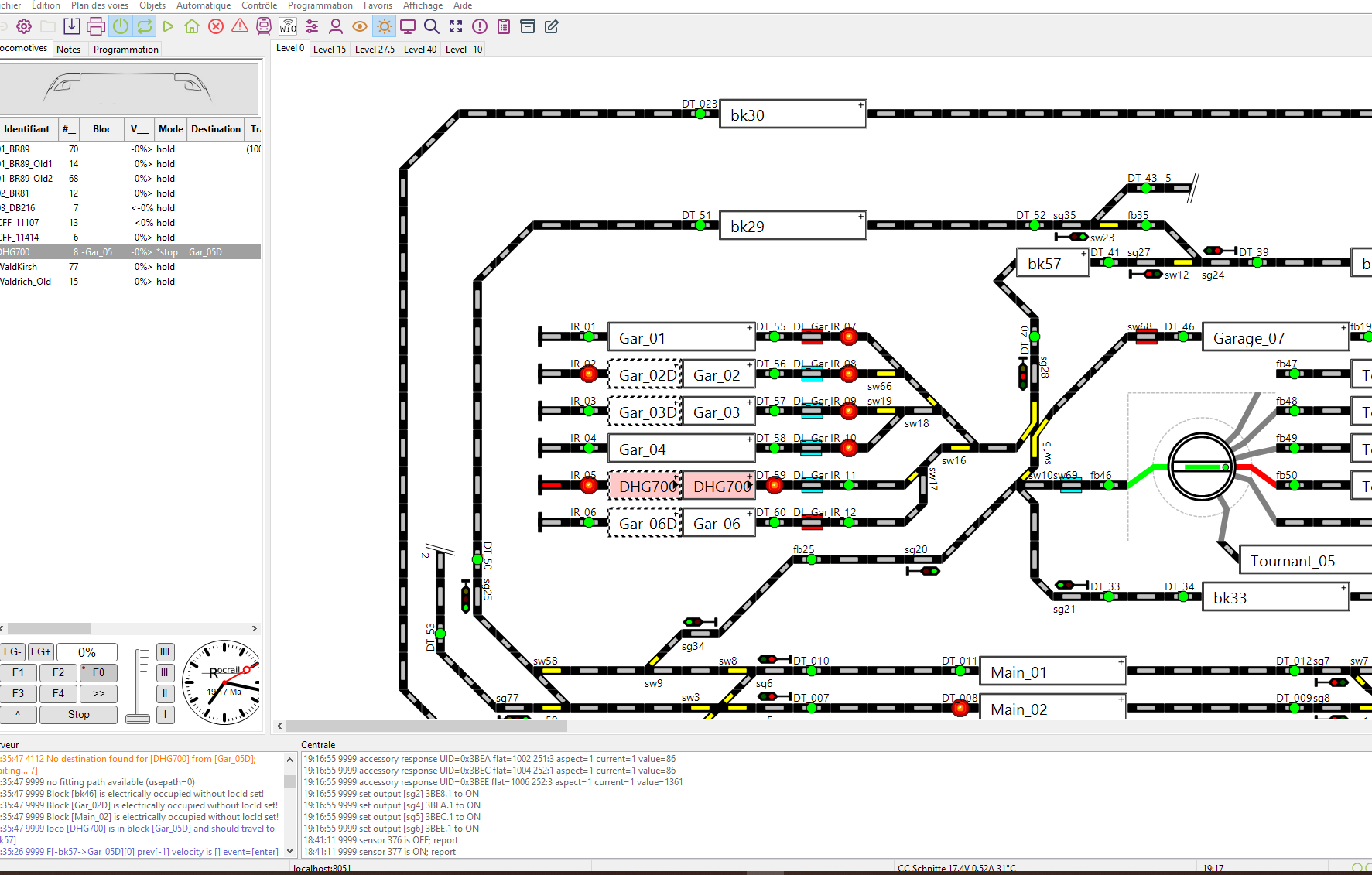The image size is (1372, 875).
Task: Toggle track power on/off
Action: coord(121,26)
